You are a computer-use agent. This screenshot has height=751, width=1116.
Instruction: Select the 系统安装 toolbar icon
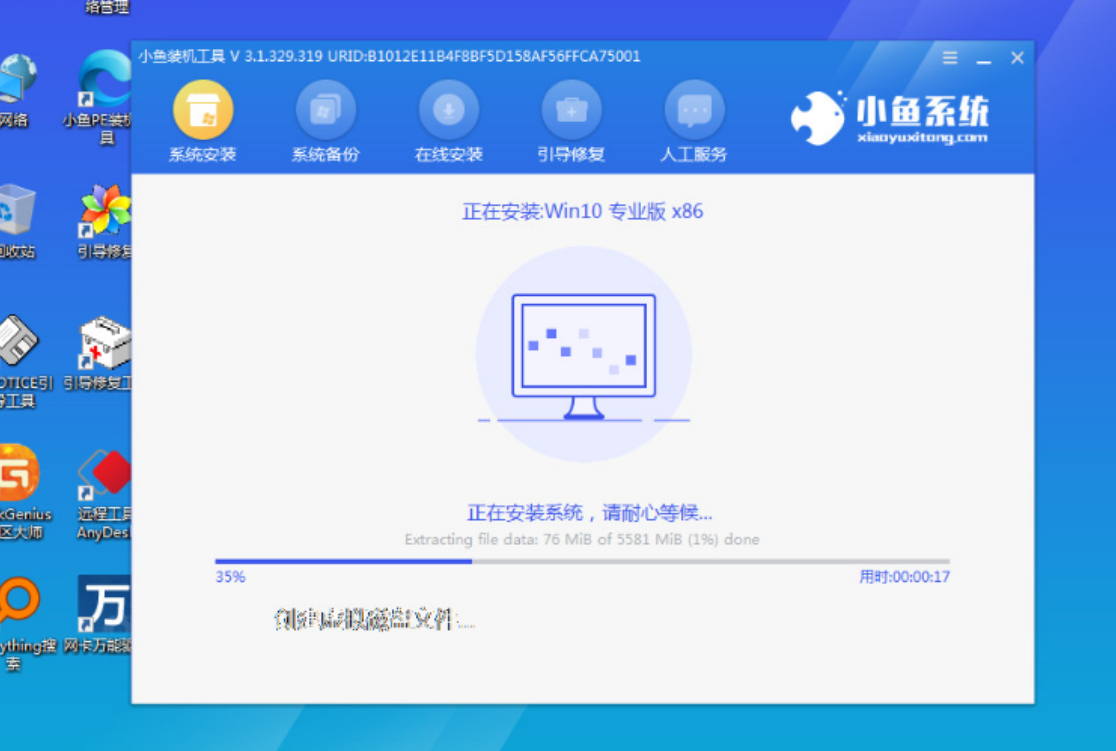pyautogui.click(x=203, y=110)
